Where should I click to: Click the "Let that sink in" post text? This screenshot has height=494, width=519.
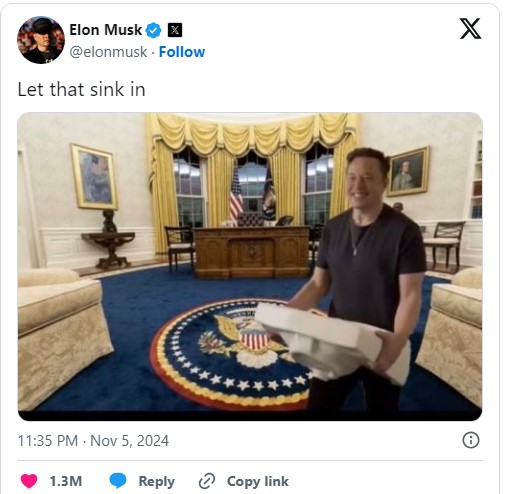tap(81, 90)
